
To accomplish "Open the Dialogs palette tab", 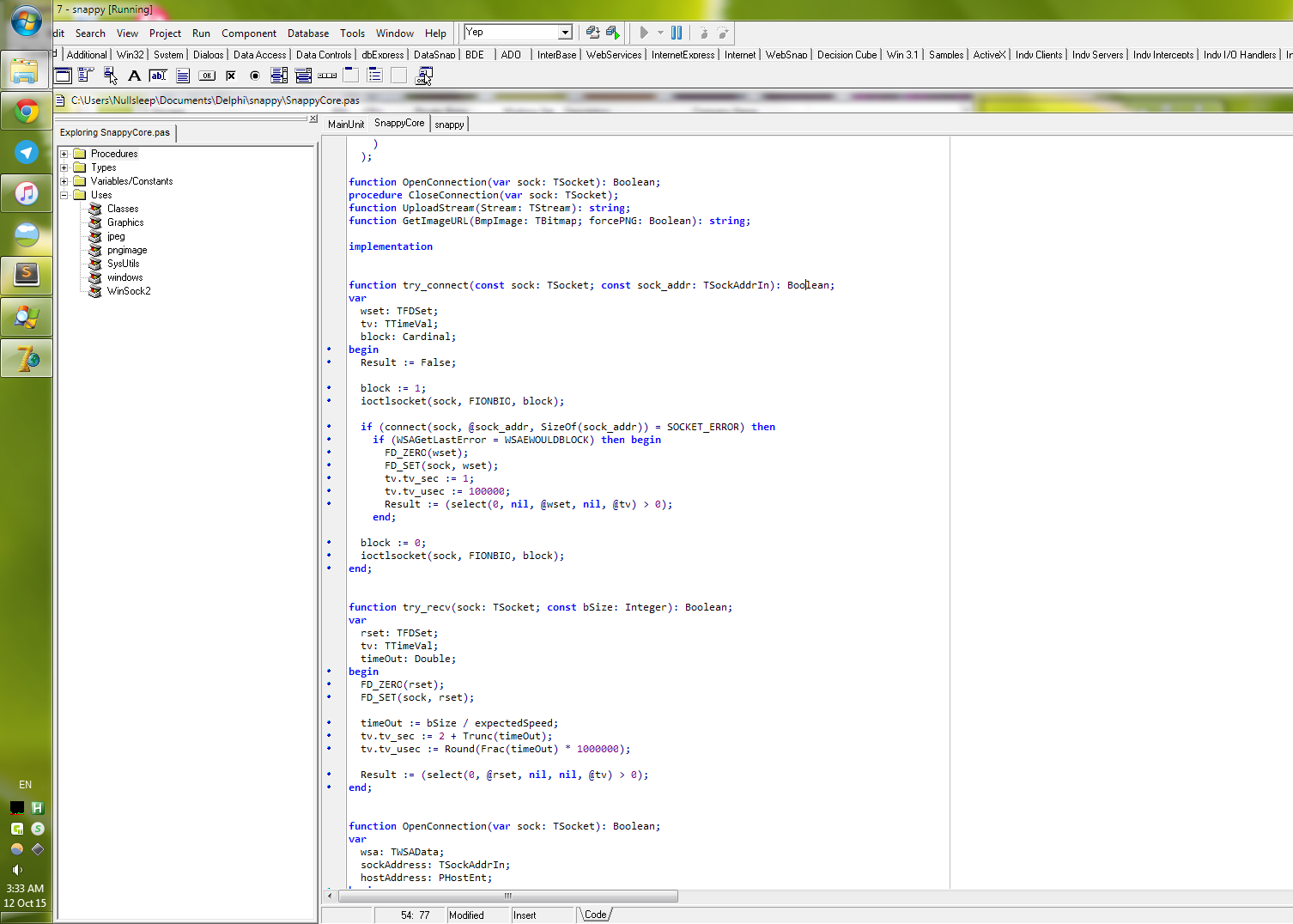I will pos(208,54).
